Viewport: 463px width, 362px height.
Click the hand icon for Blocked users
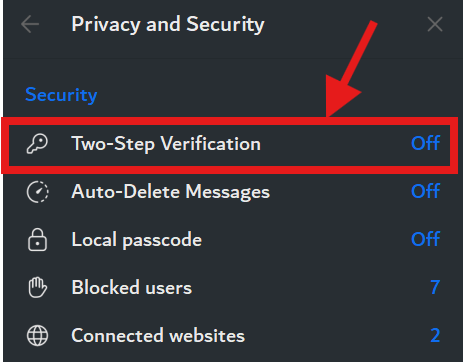(37, 287)
